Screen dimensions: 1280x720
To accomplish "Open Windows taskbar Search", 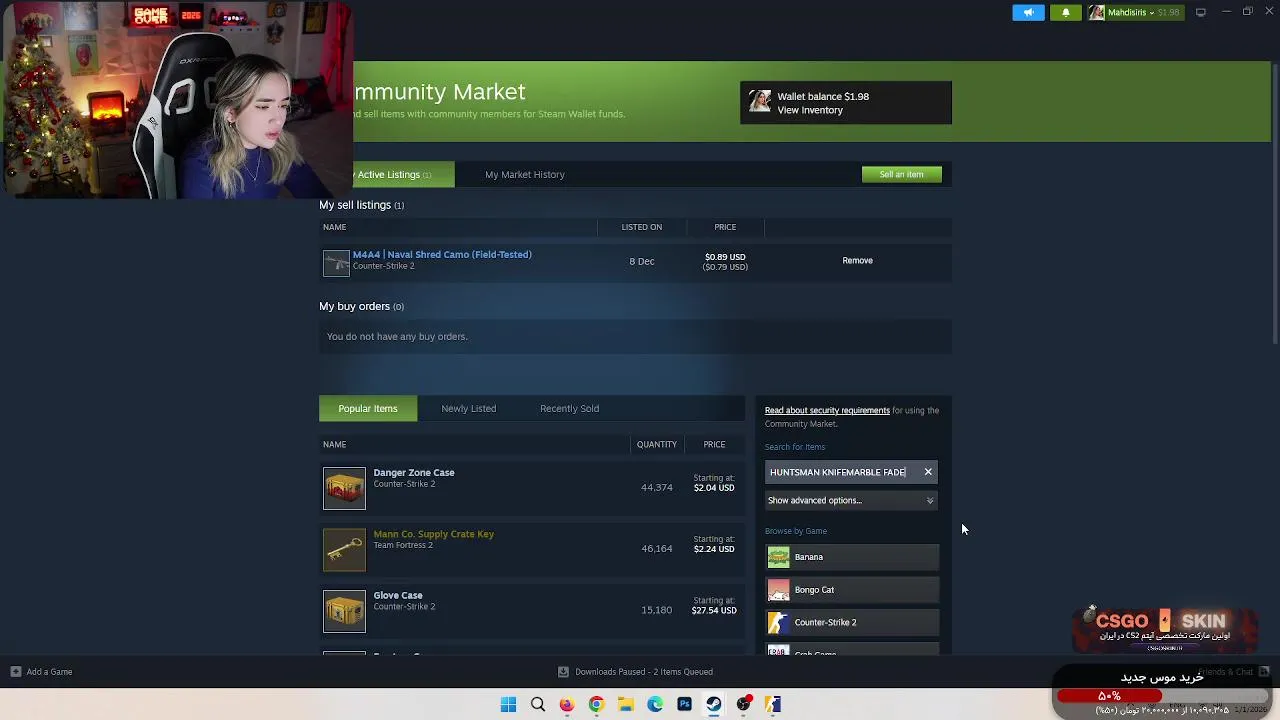I will coord(538,704).
